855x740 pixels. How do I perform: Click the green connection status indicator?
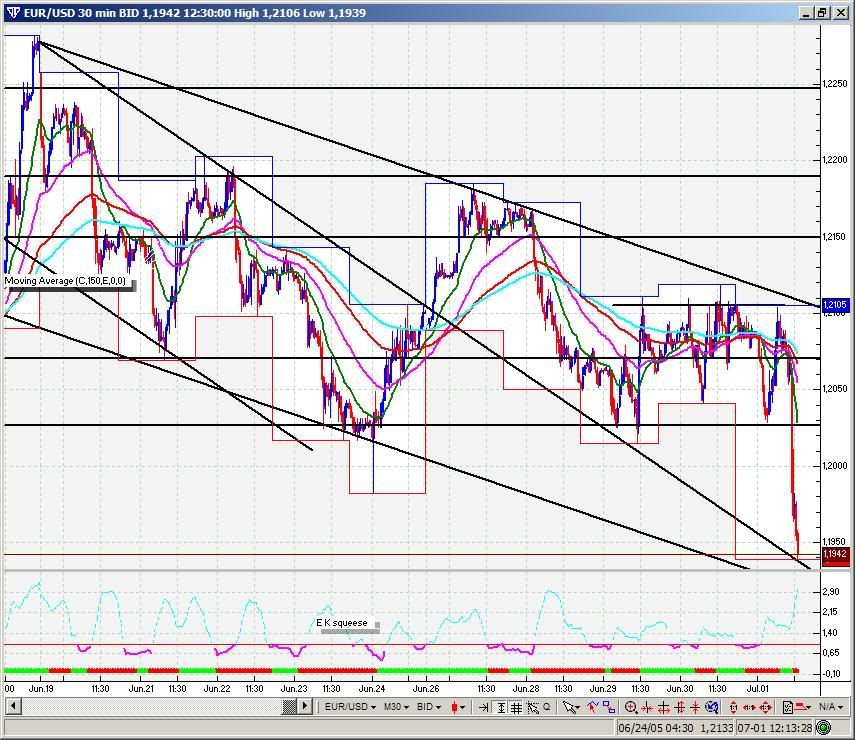pos(824,728)
